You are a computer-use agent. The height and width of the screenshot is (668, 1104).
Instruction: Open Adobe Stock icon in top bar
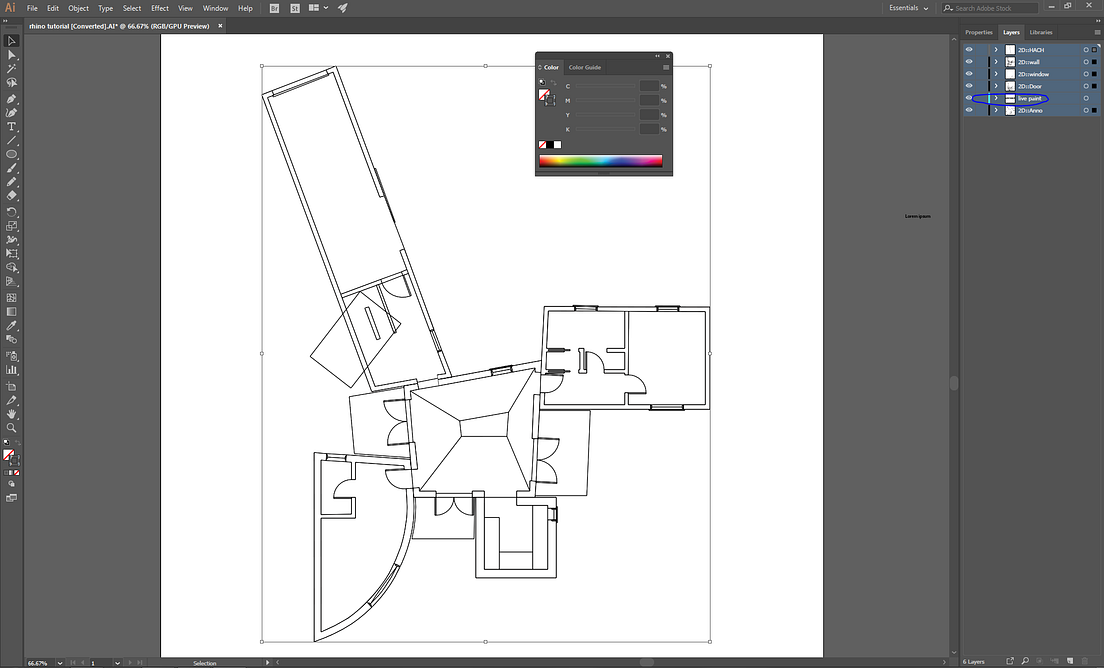tap(294, 8)
